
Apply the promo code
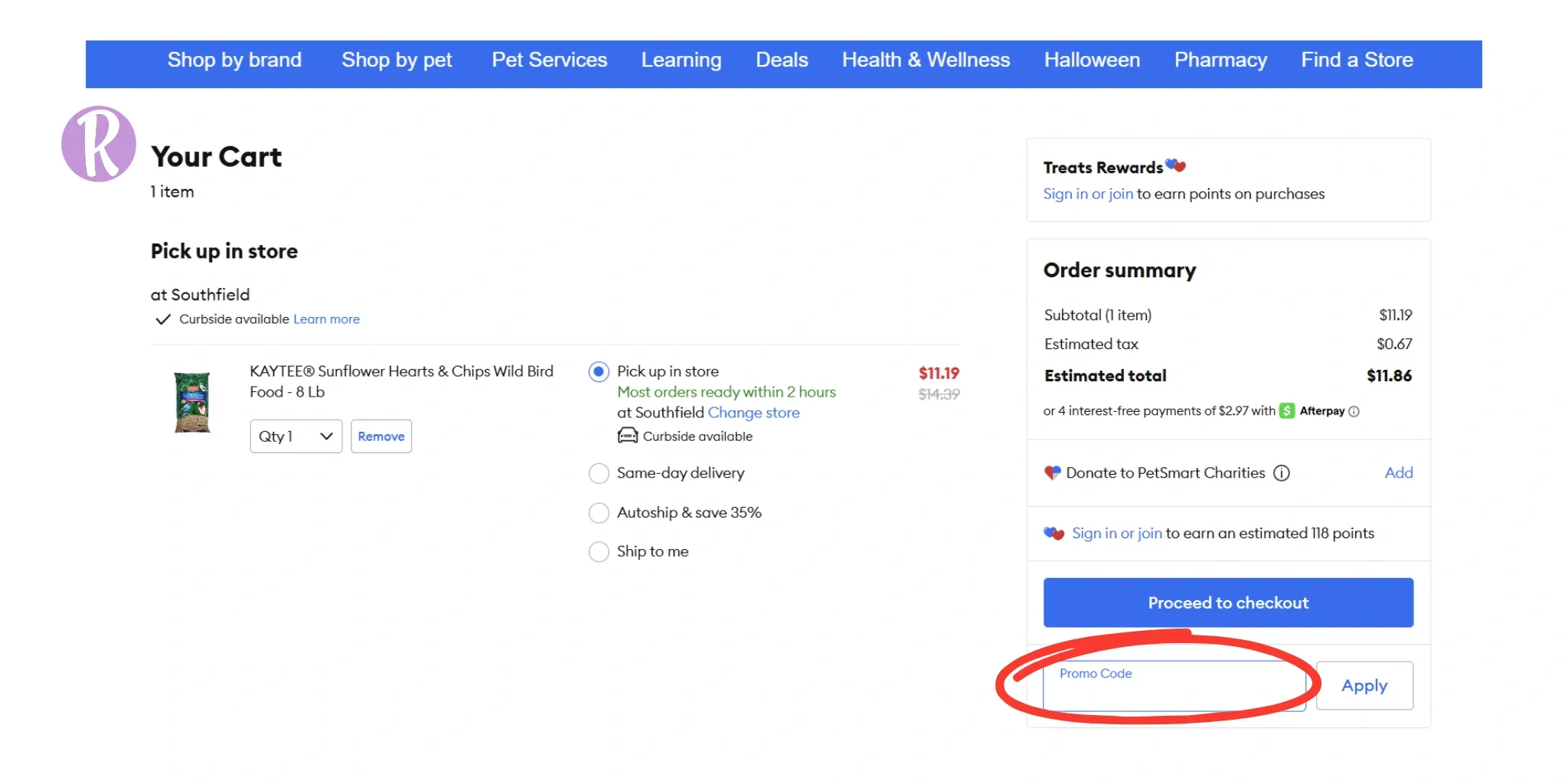1364,686
